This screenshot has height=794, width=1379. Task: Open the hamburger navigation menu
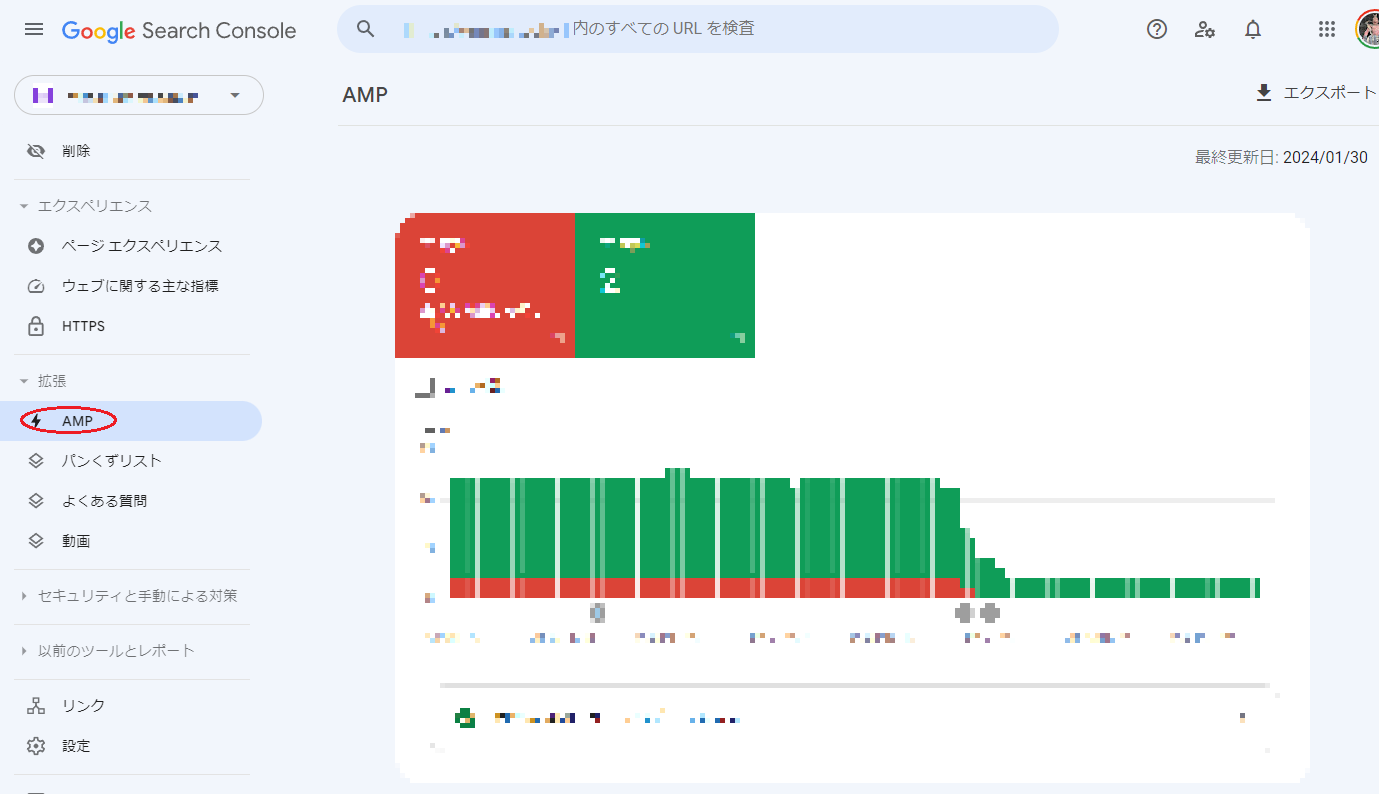33,28
